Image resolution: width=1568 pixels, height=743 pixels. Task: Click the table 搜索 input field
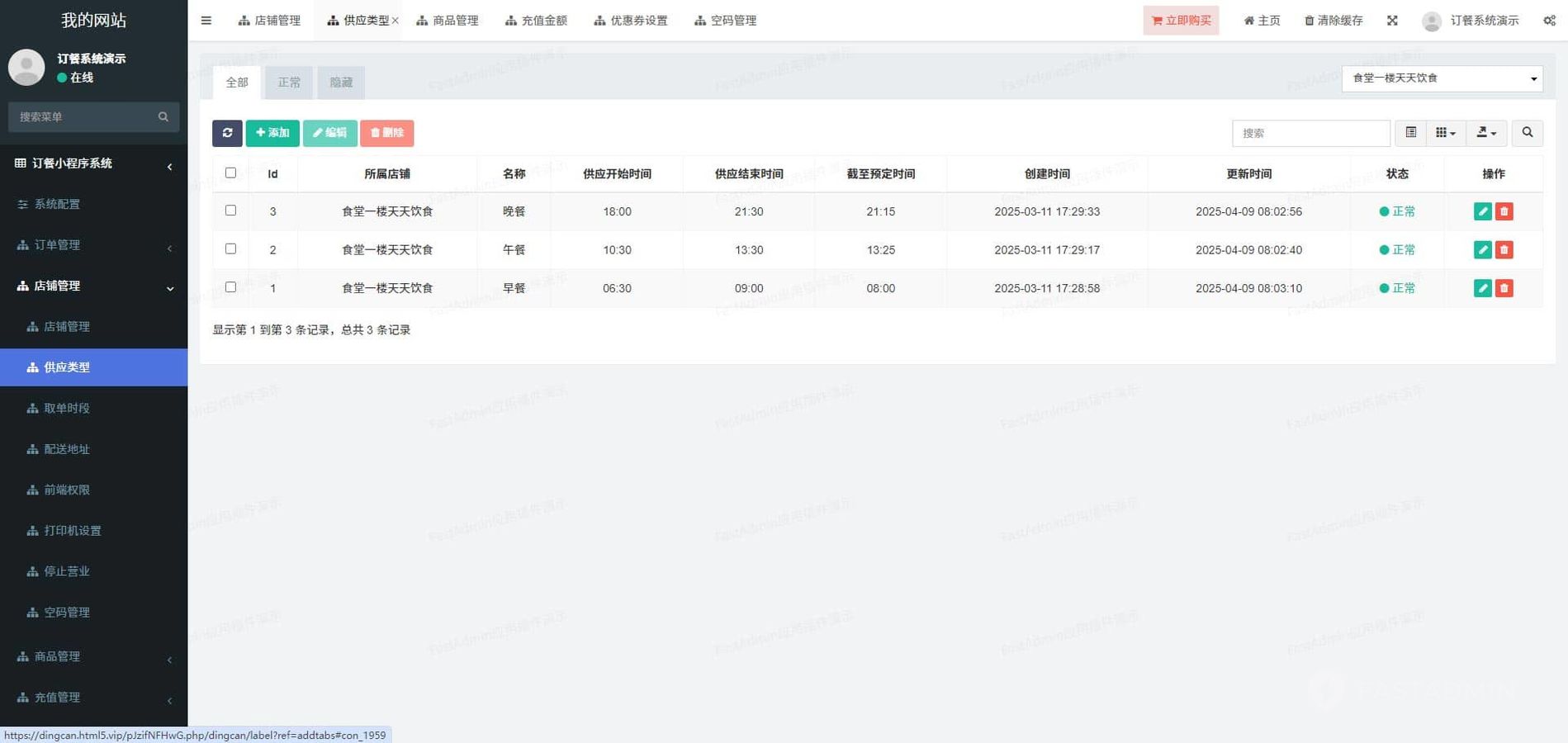coord(1310,133)
